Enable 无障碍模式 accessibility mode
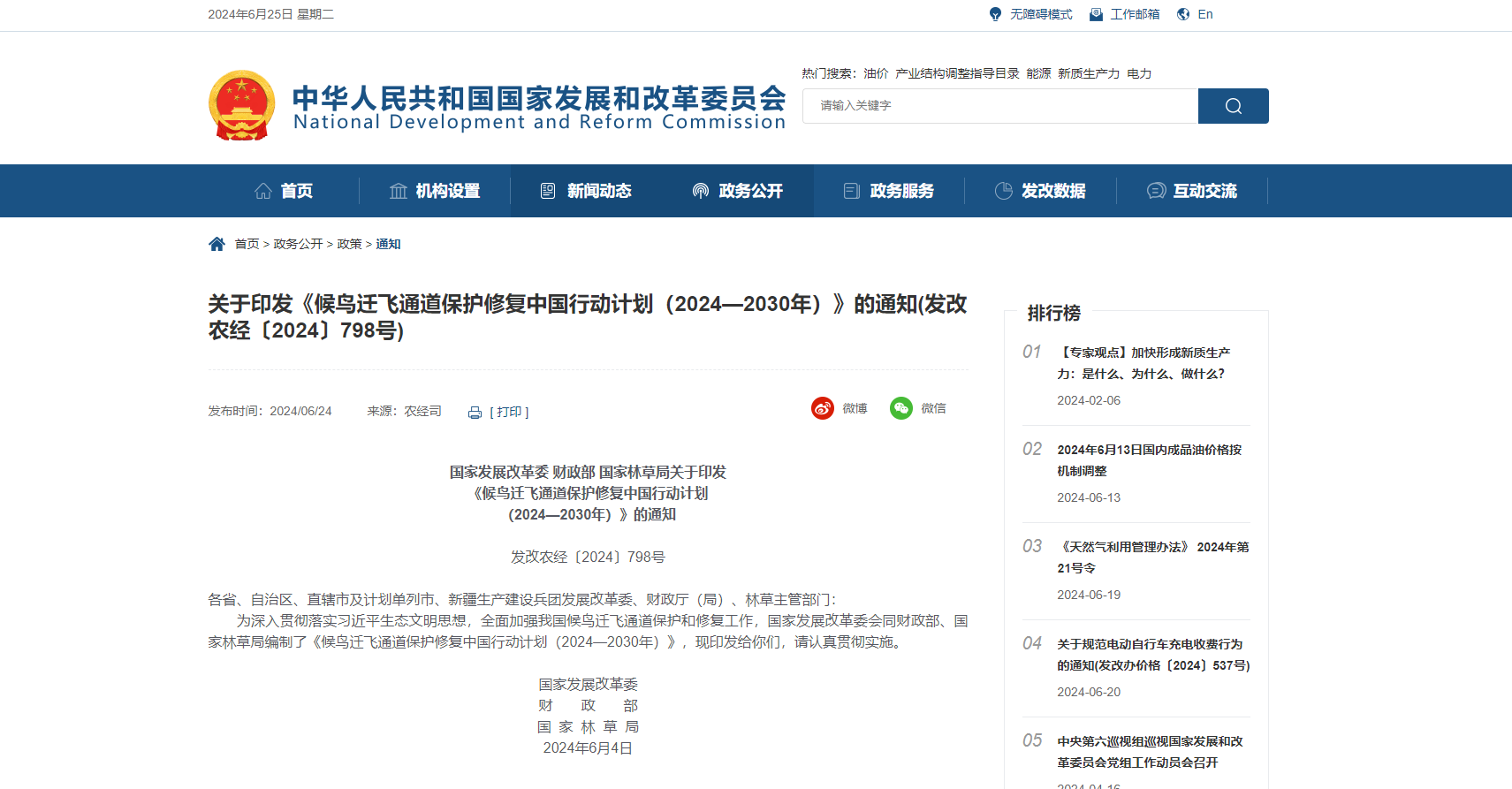The height and width of the screenshot is (789, 1512). [1040, 14]
